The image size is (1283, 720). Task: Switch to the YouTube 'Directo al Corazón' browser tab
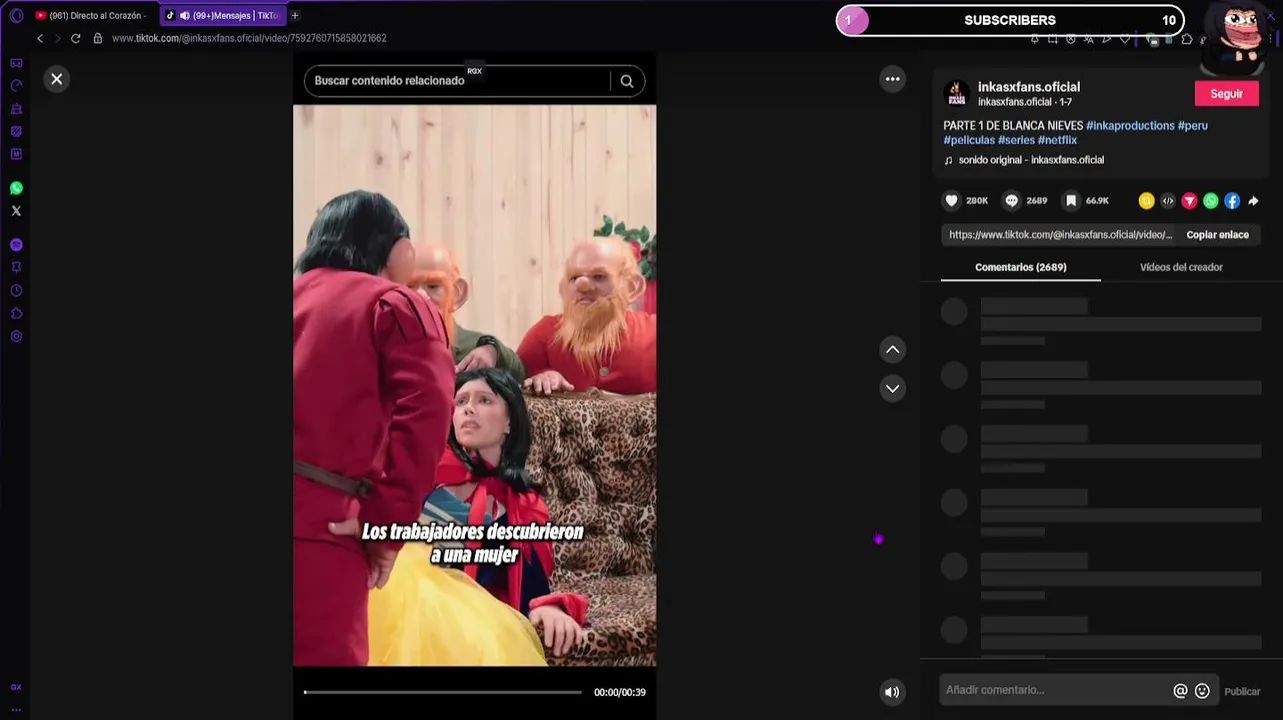(91, 16)
